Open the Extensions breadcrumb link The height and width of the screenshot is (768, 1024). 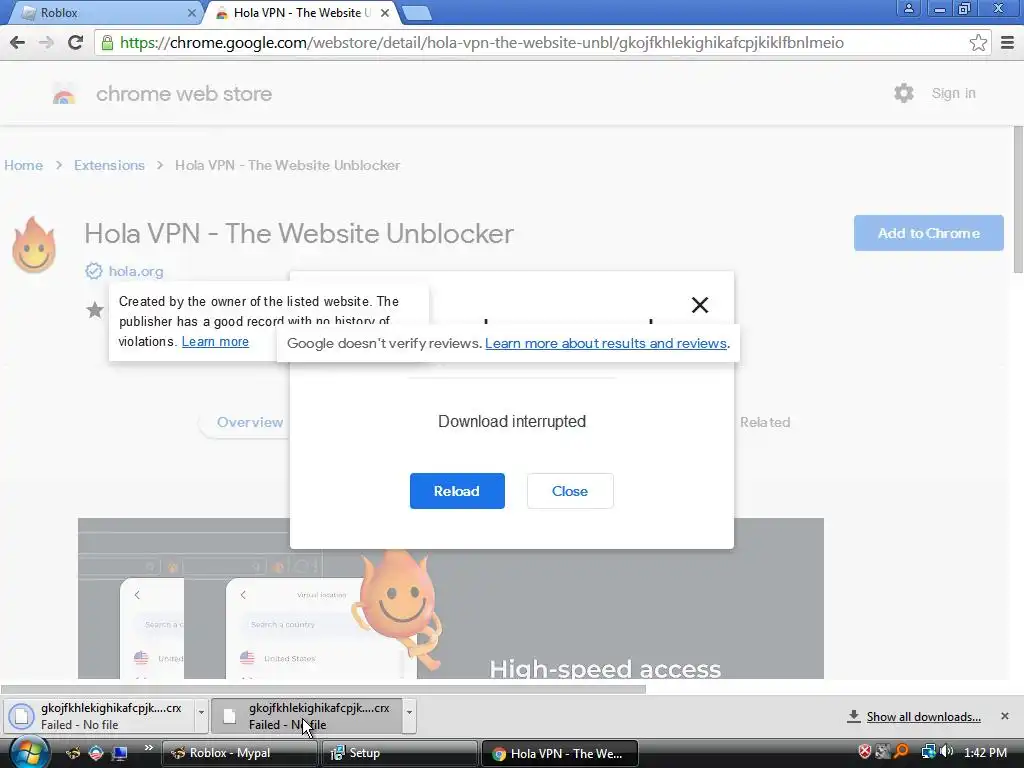coord(109,165)
